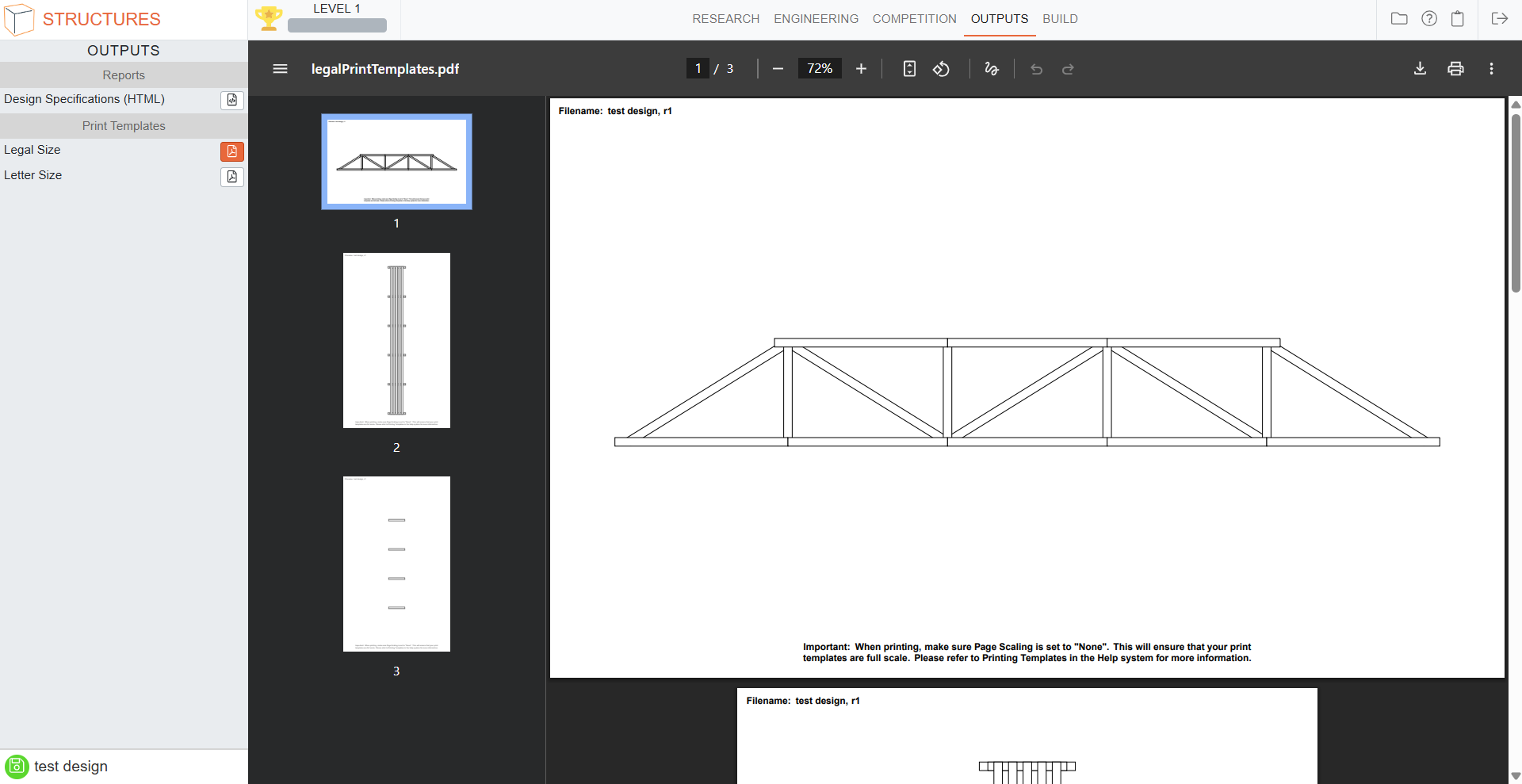Click the zoom in plus button

(861, 69)
